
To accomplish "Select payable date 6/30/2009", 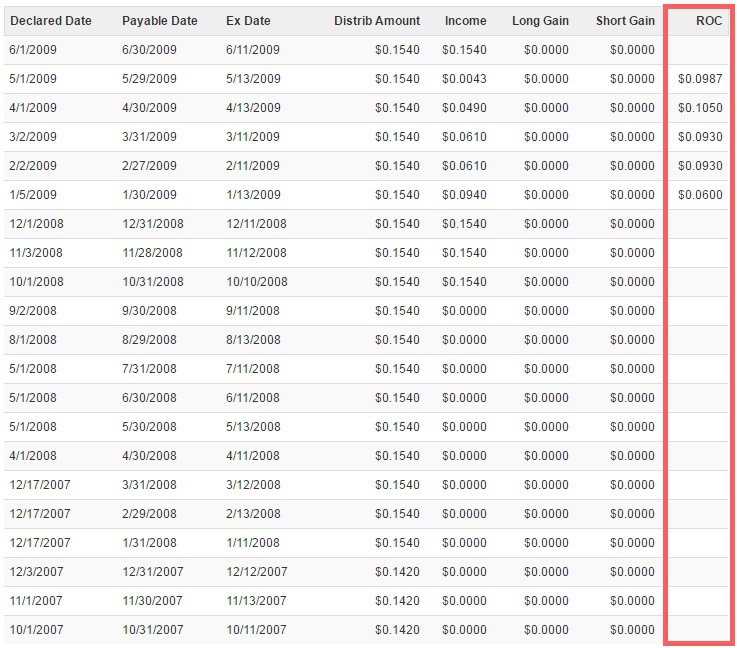I will pos(149,50).
